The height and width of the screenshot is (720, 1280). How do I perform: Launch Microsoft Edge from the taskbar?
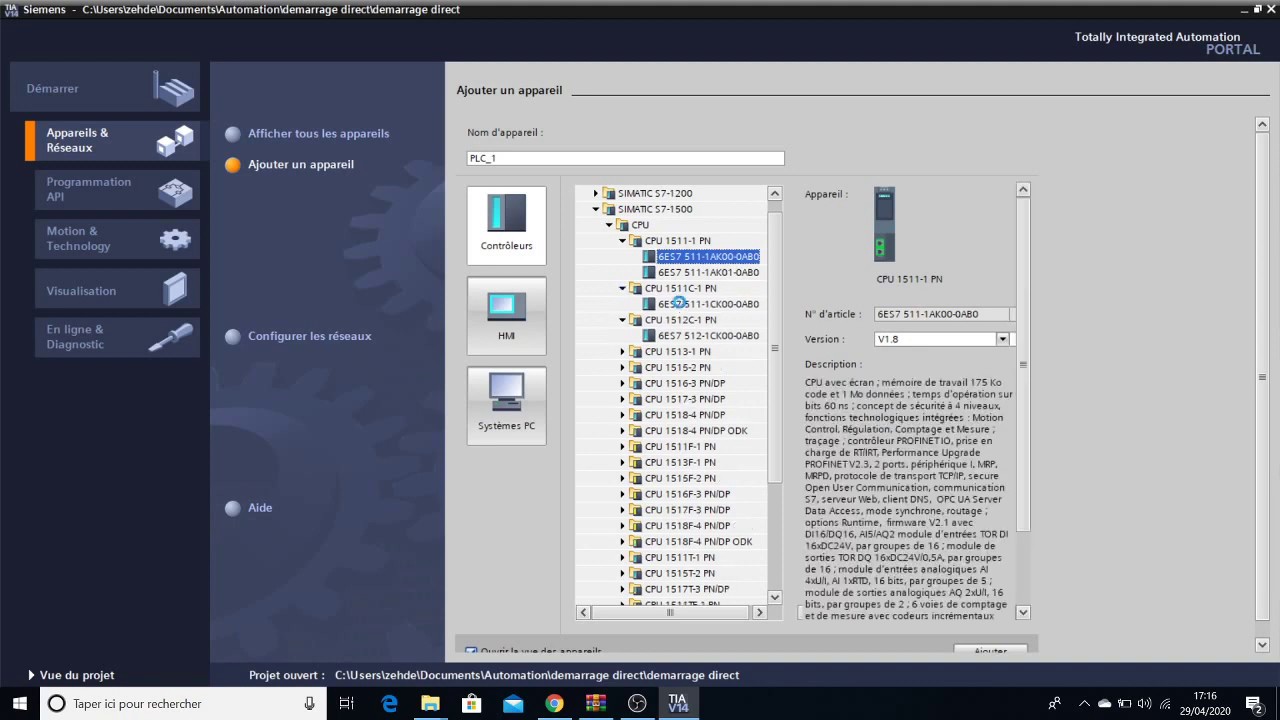coord(389,703)
